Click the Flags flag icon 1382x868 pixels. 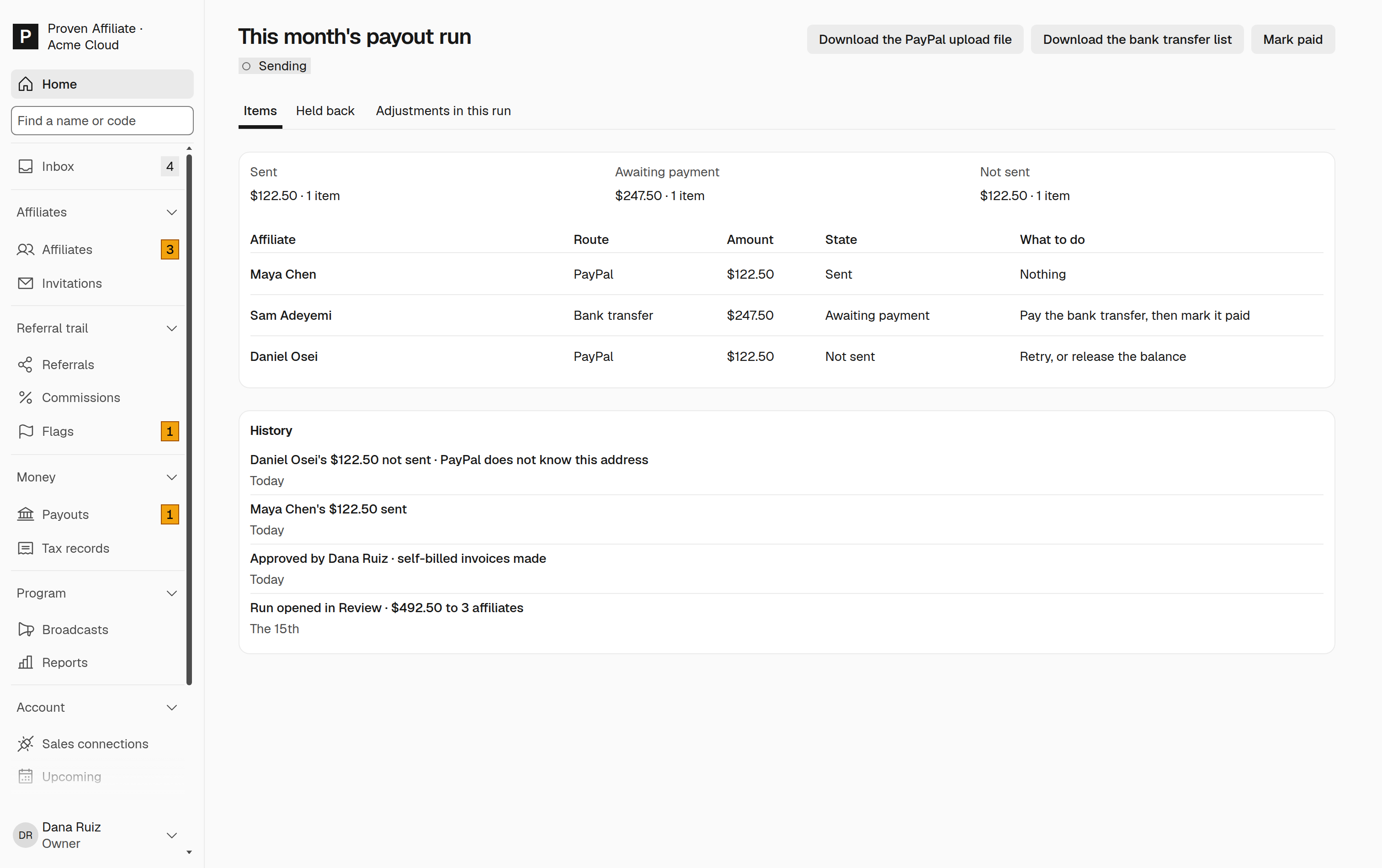pos(25,431)
